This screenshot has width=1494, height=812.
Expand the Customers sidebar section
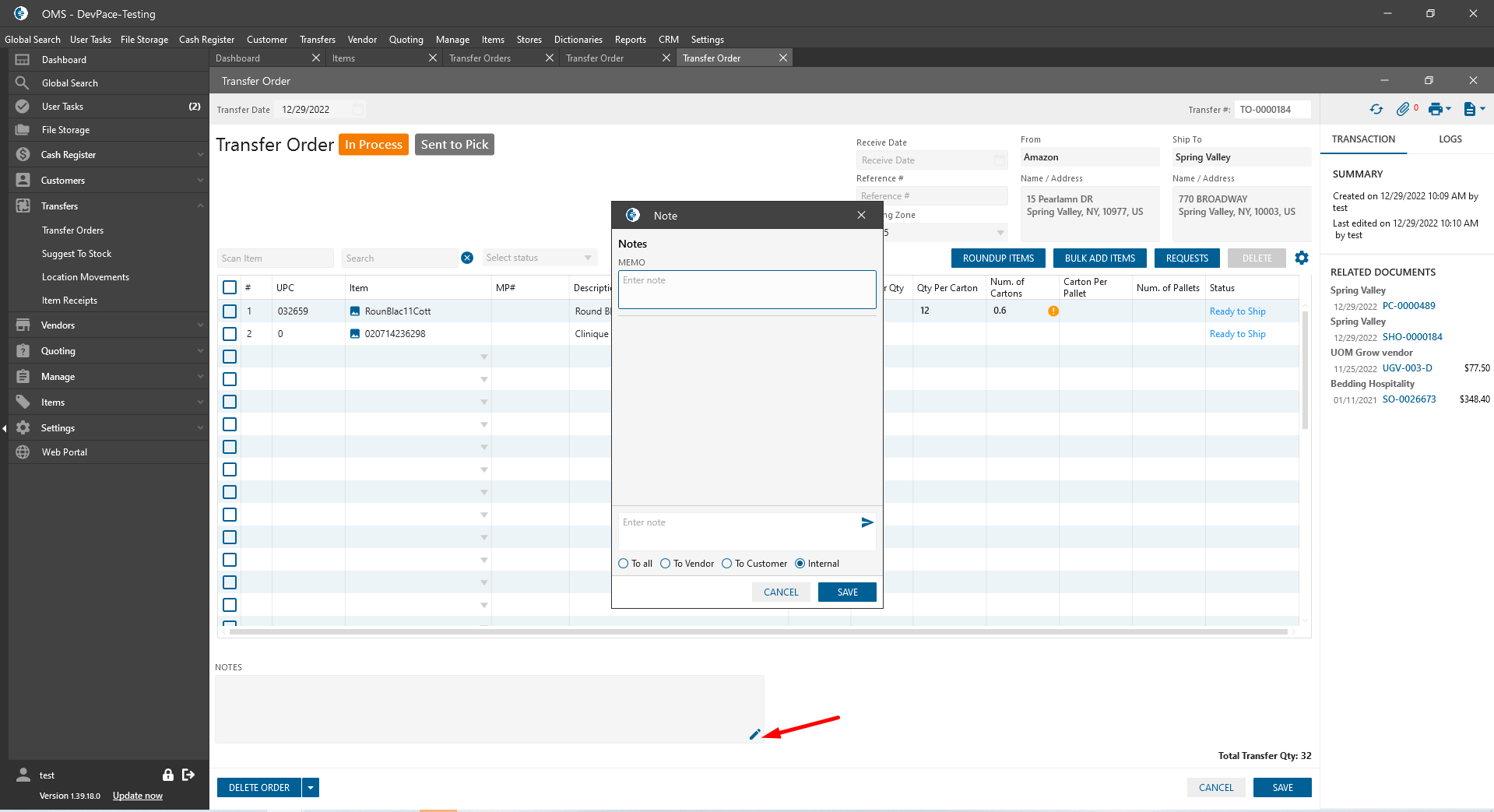[x=200, y=180]
